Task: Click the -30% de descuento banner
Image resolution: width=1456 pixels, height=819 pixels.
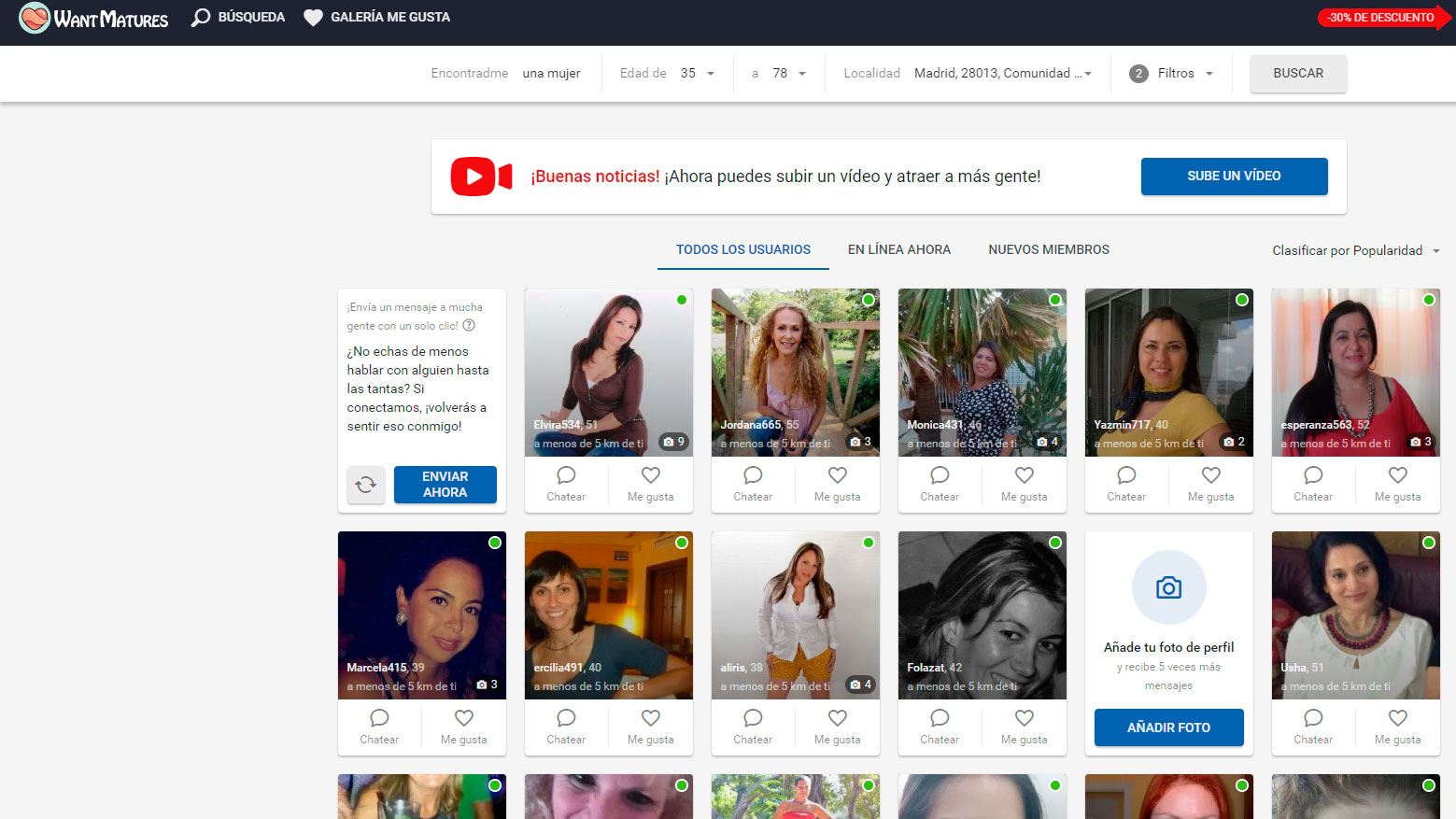Action: tap(1381, 18)
